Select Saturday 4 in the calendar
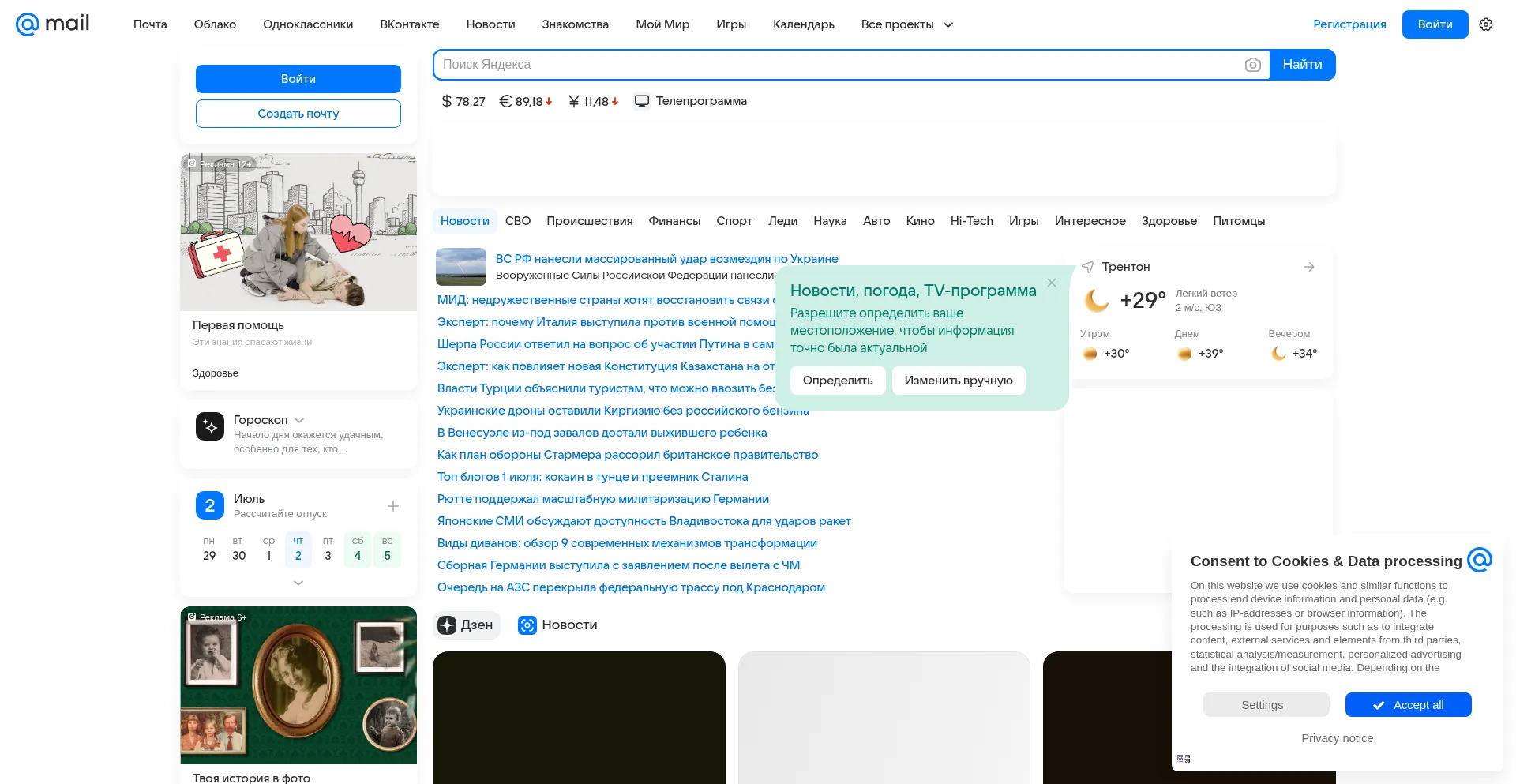The height and width of the screenshot is (784, 1516). [x=358, y=550]
